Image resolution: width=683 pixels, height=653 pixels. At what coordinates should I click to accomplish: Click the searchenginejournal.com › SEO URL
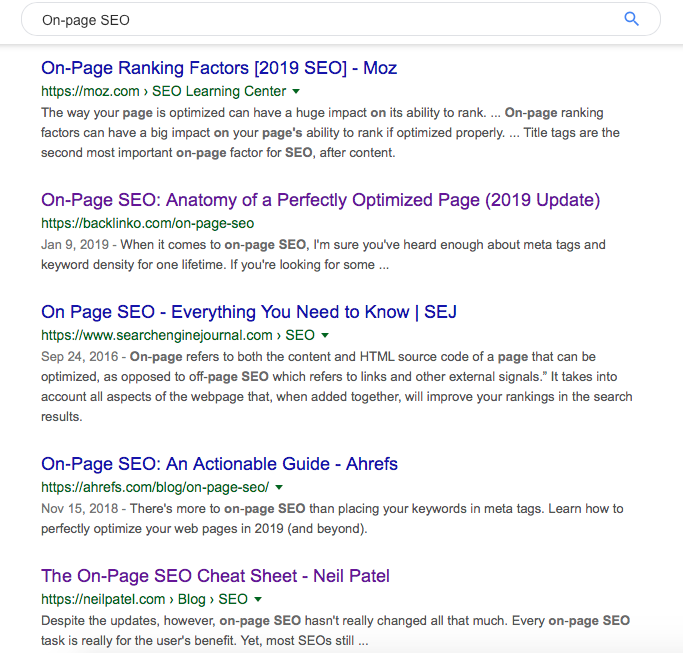[x=178, y=335]
